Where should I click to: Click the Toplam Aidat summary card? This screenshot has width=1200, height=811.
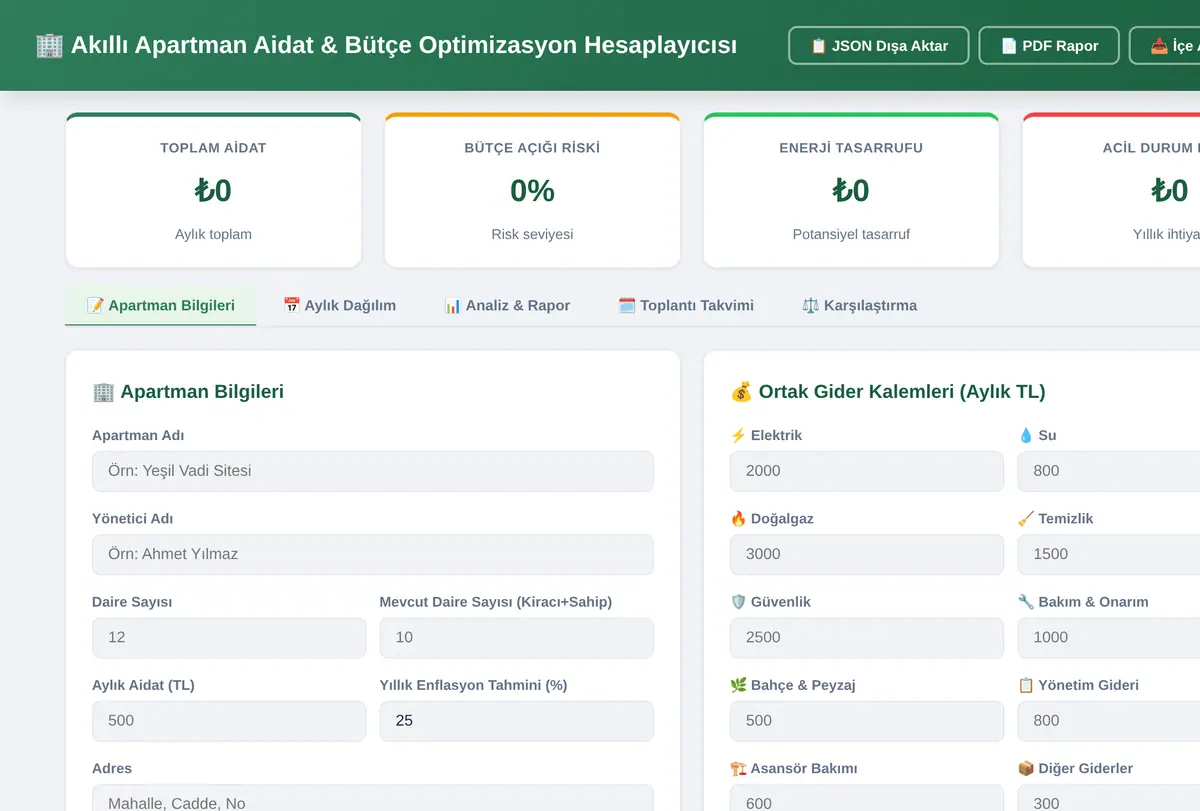point(213,190)
